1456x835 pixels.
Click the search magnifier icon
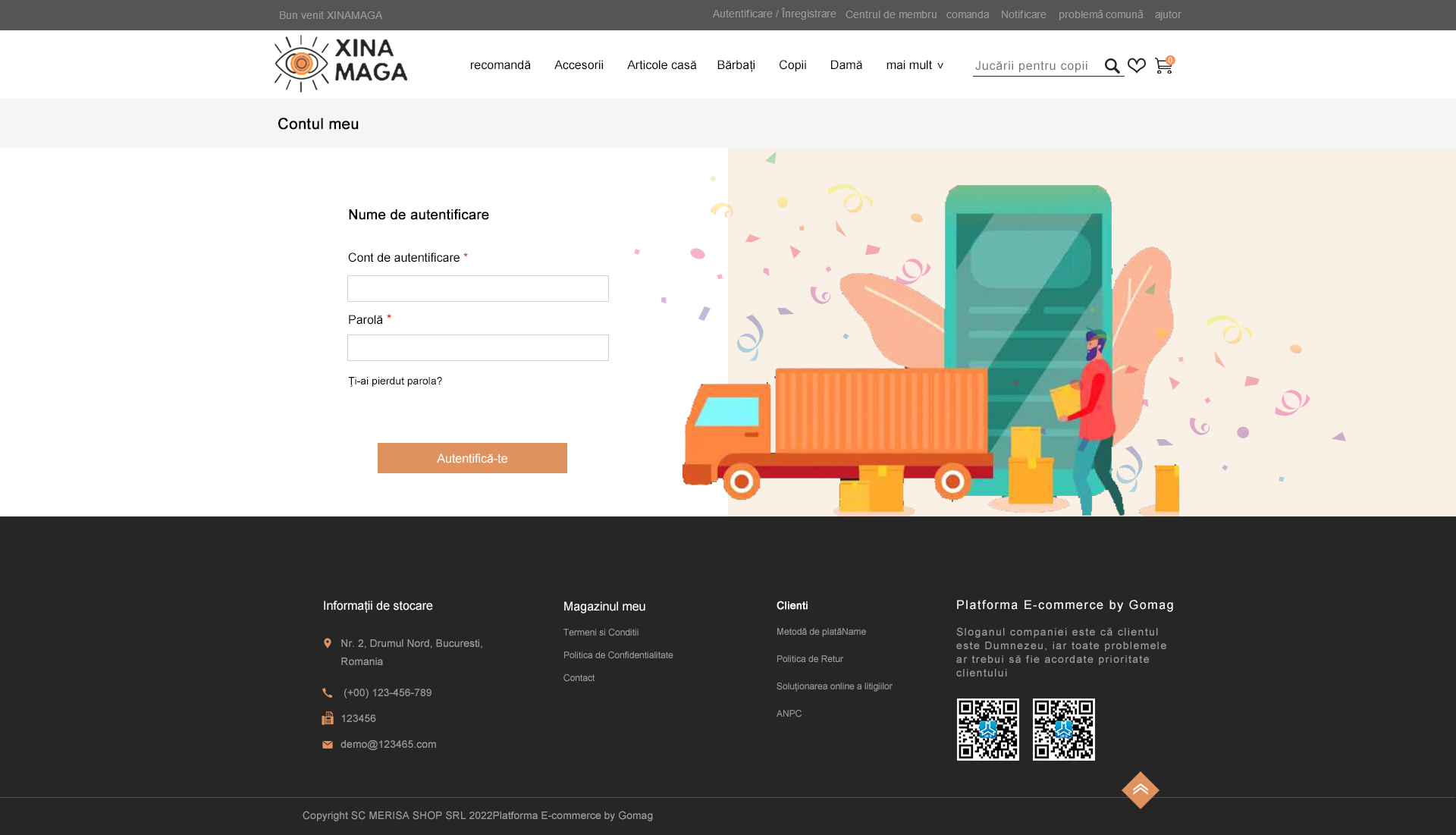[1112, 66]
